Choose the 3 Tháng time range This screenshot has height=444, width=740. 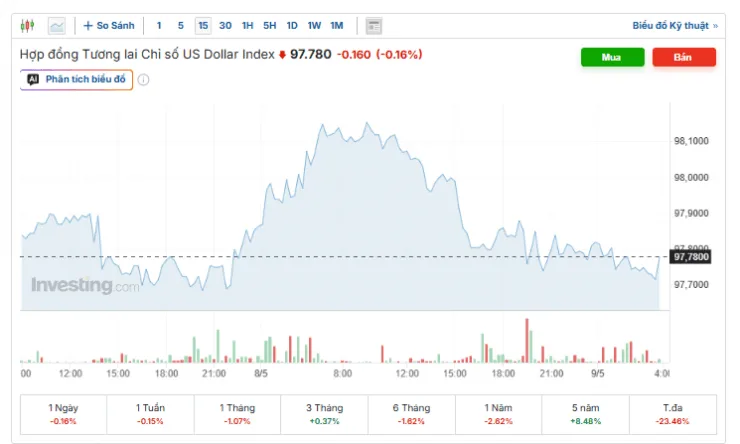pyautogui.click(x=324, y=414)
